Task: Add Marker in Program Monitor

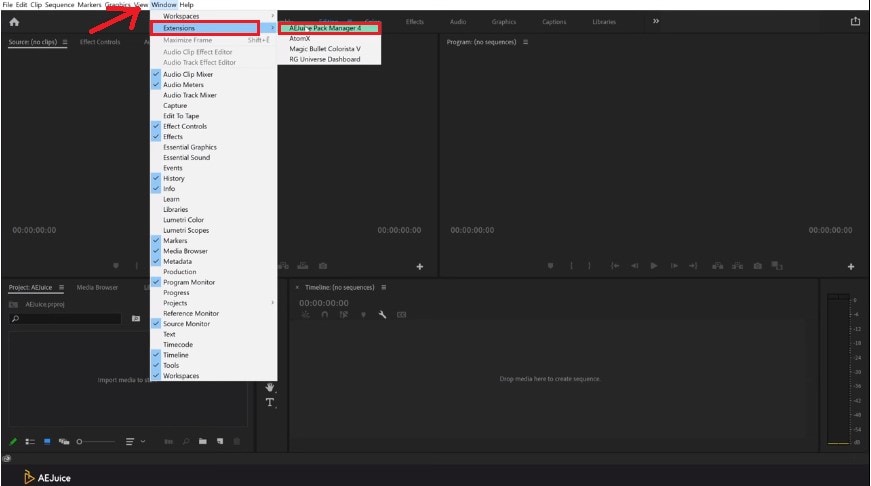Action: (x=550, y=266)
